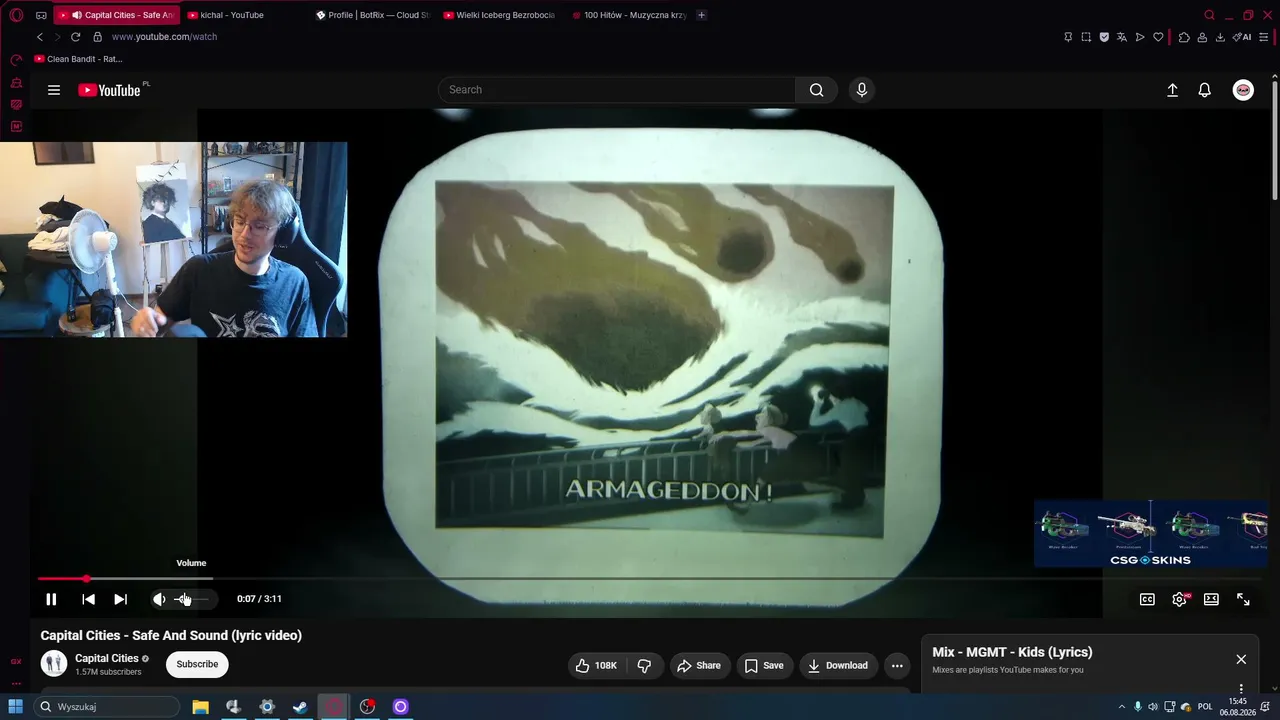Add page to bookmarks with heart icon
This screenshot has height=720, width=1280.
tap(1158, 37)
